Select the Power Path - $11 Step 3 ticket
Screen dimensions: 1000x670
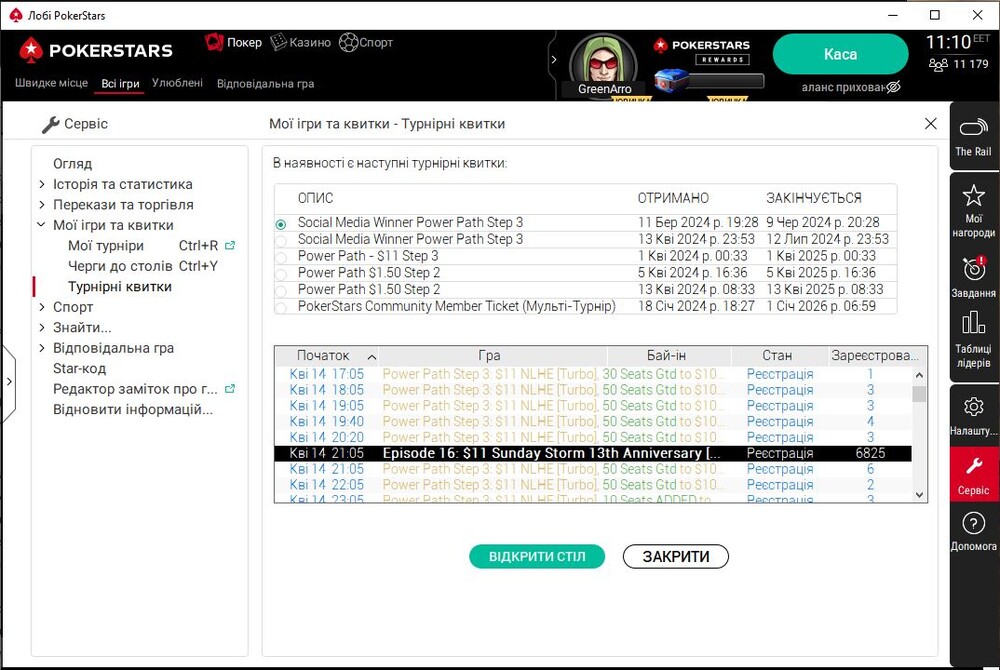click(281, 258)
